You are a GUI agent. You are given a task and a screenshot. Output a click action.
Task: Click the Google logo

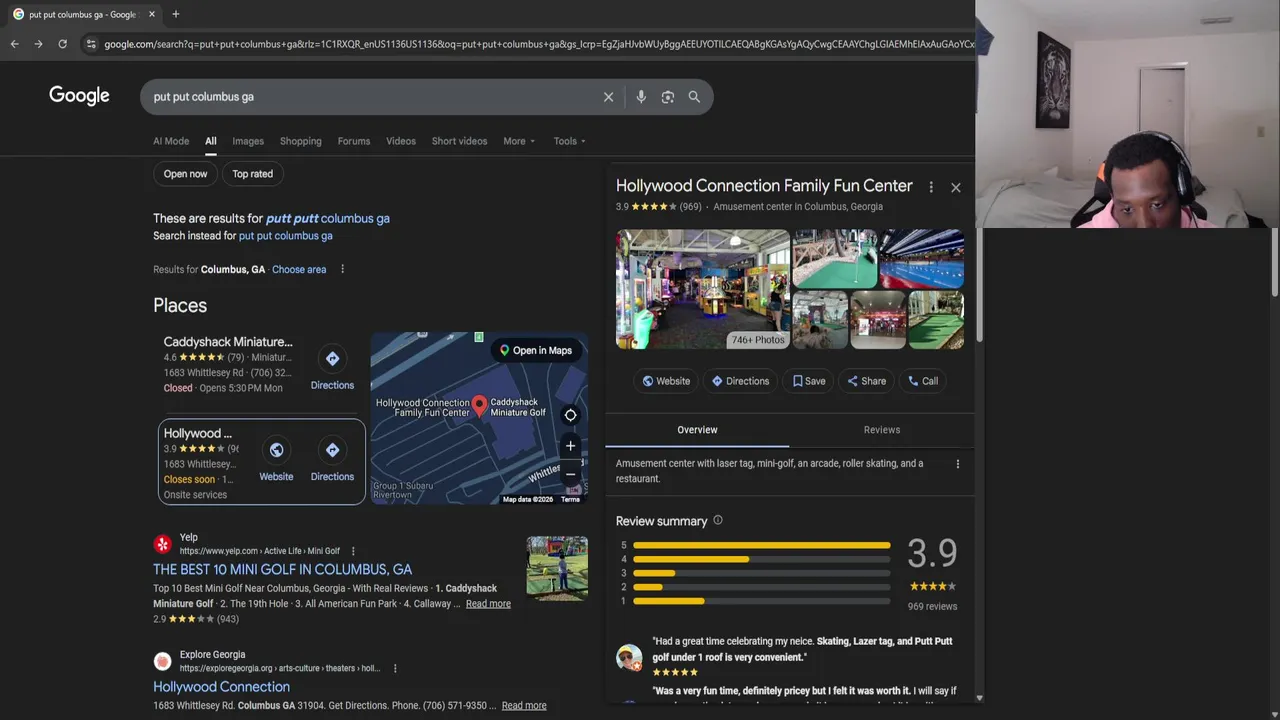[x=79, y=96]
